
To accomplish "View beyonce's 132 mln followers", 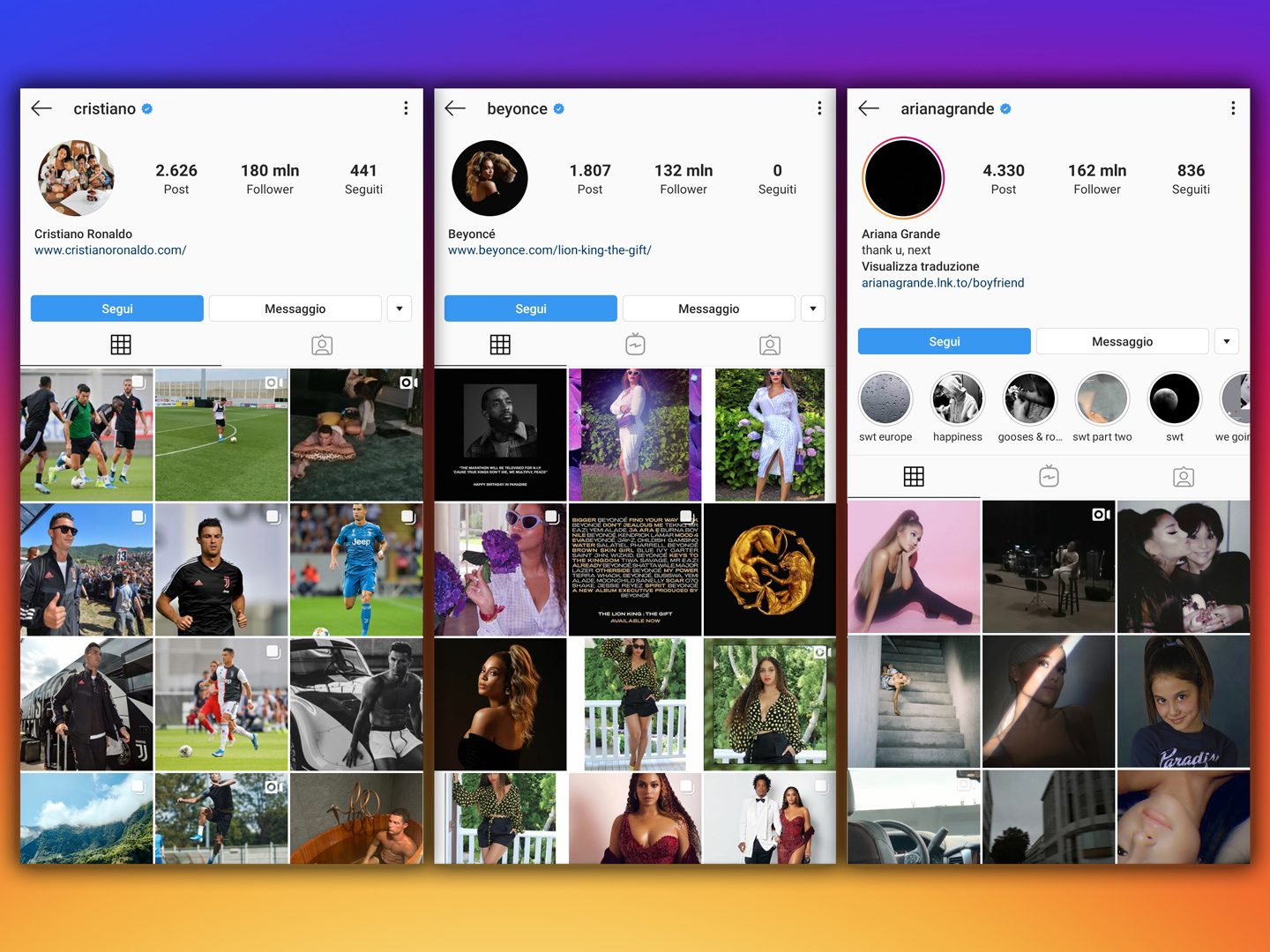I will pos(684,178).
